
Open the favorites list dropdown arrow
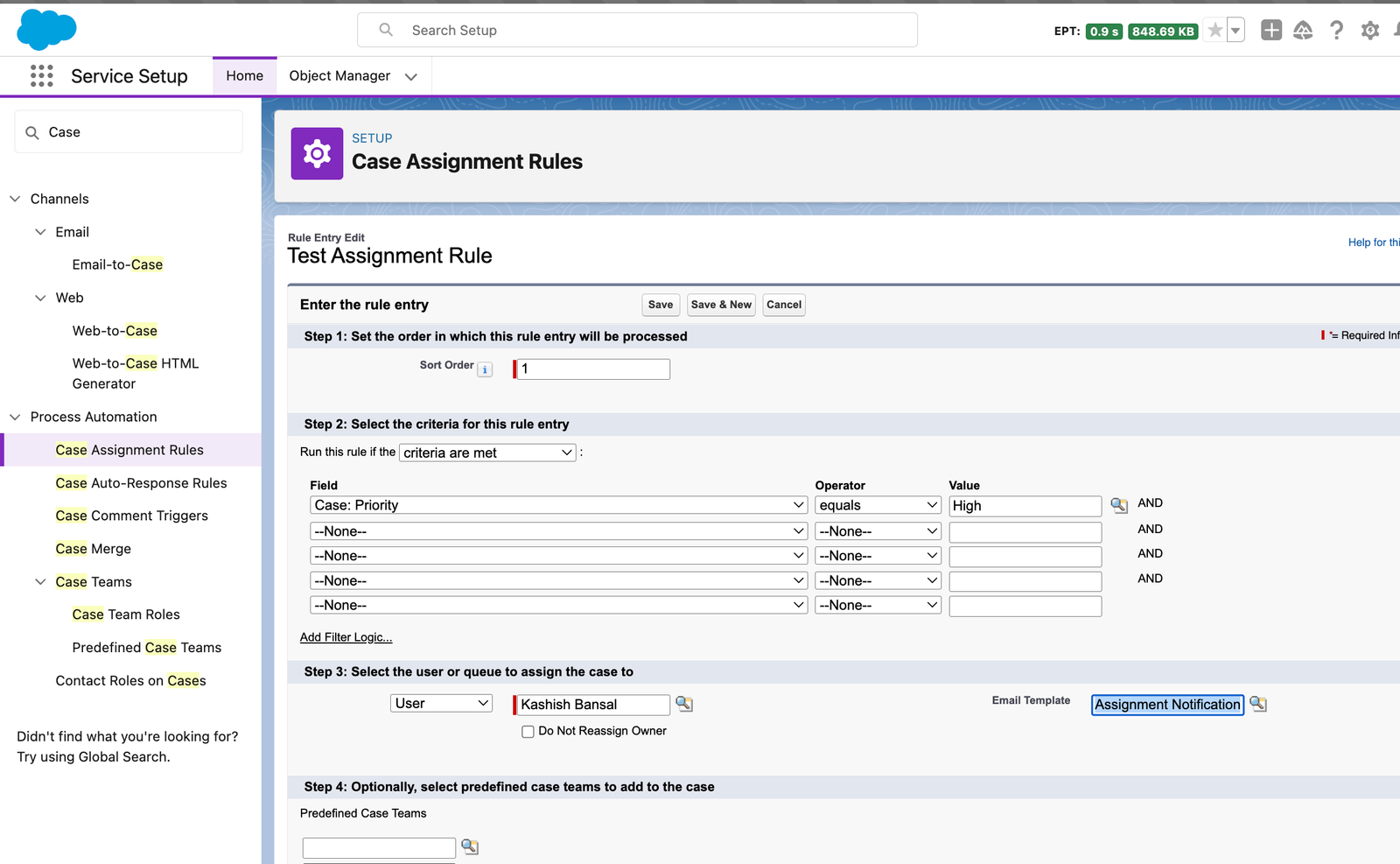click(1235, 31)
